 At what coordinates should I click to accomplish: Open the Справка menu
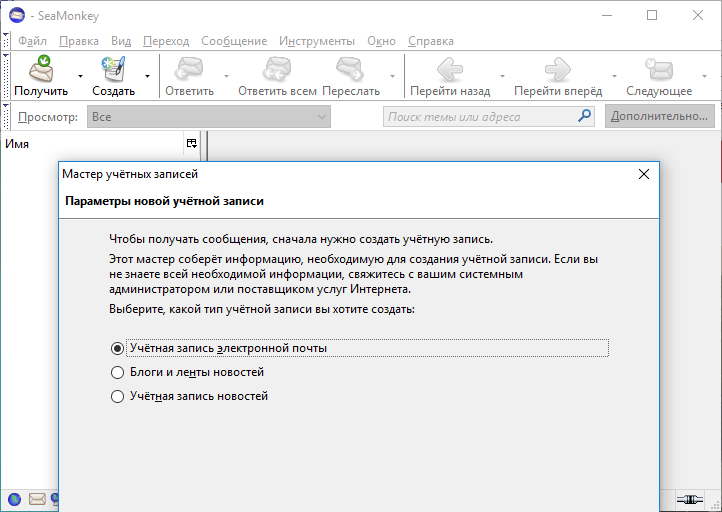(x=431, y=41)
